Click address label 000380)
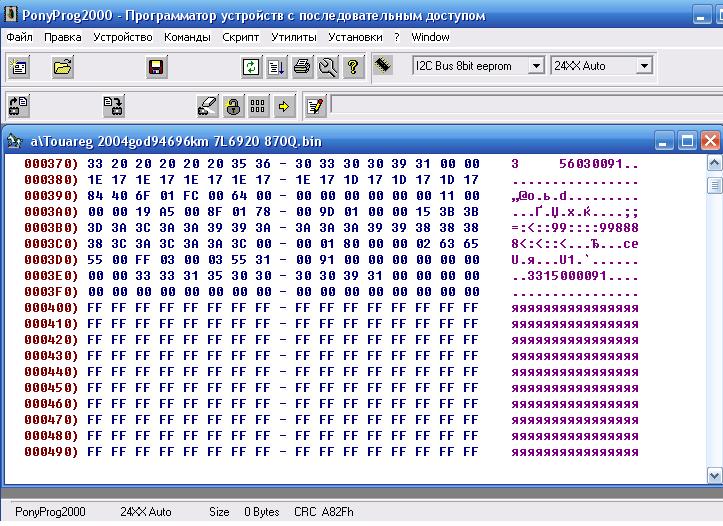This screenshot has height=526, width=723. [51, 180]
